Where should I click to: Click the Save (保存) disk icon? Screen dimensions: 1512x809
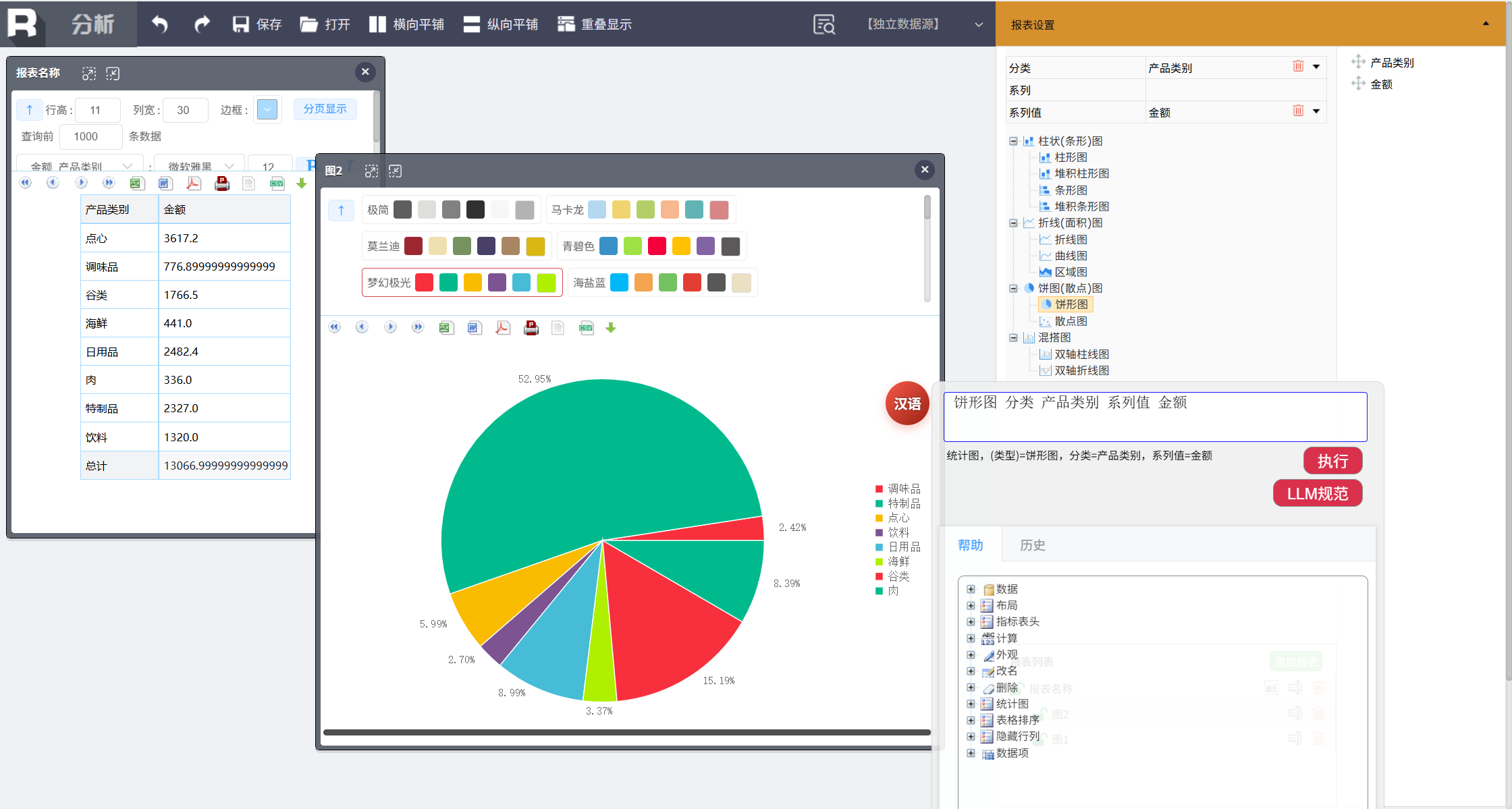tap(241, 24)
